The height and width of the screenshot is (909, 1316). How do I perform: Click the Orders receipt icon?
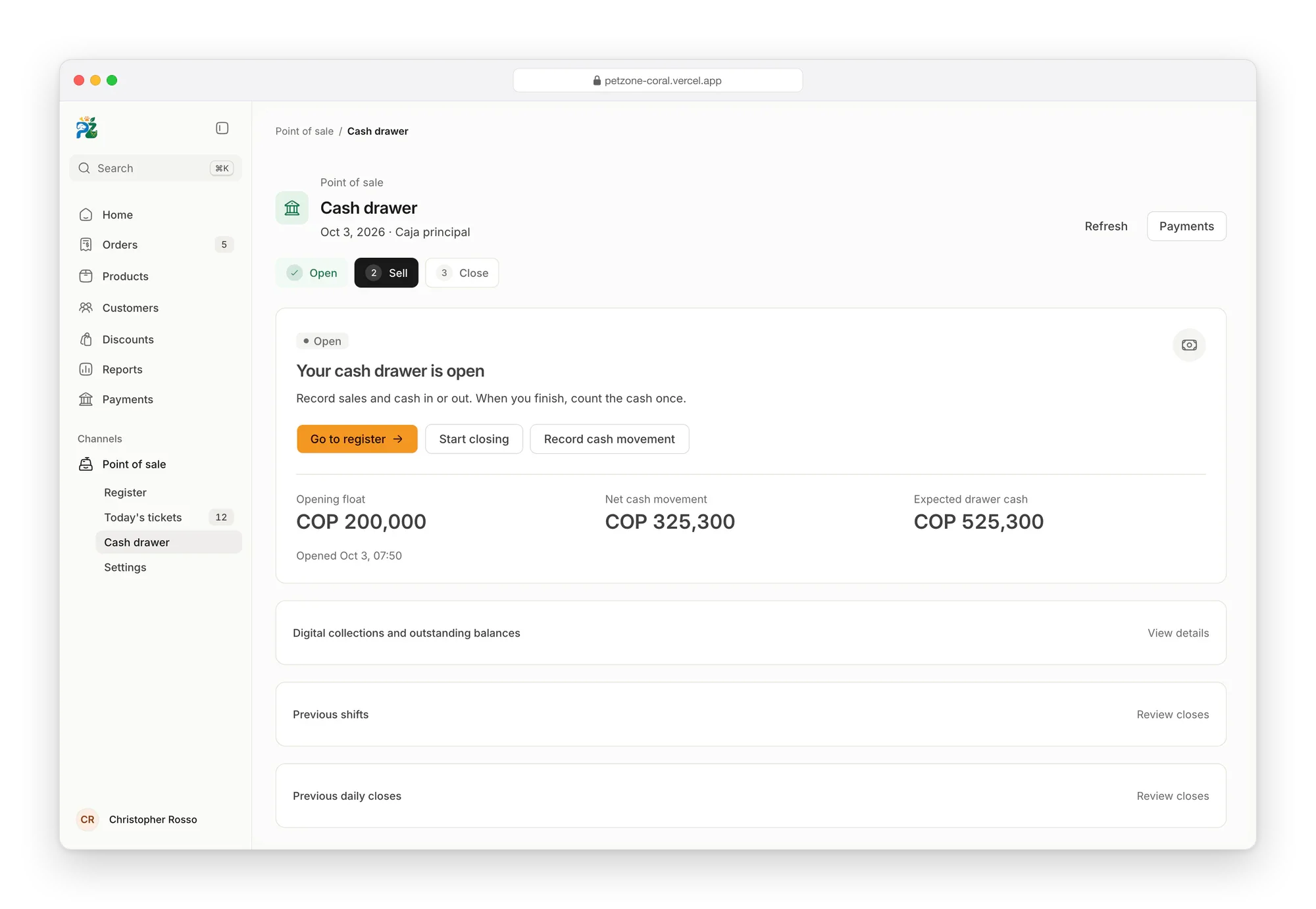[86, 245]
